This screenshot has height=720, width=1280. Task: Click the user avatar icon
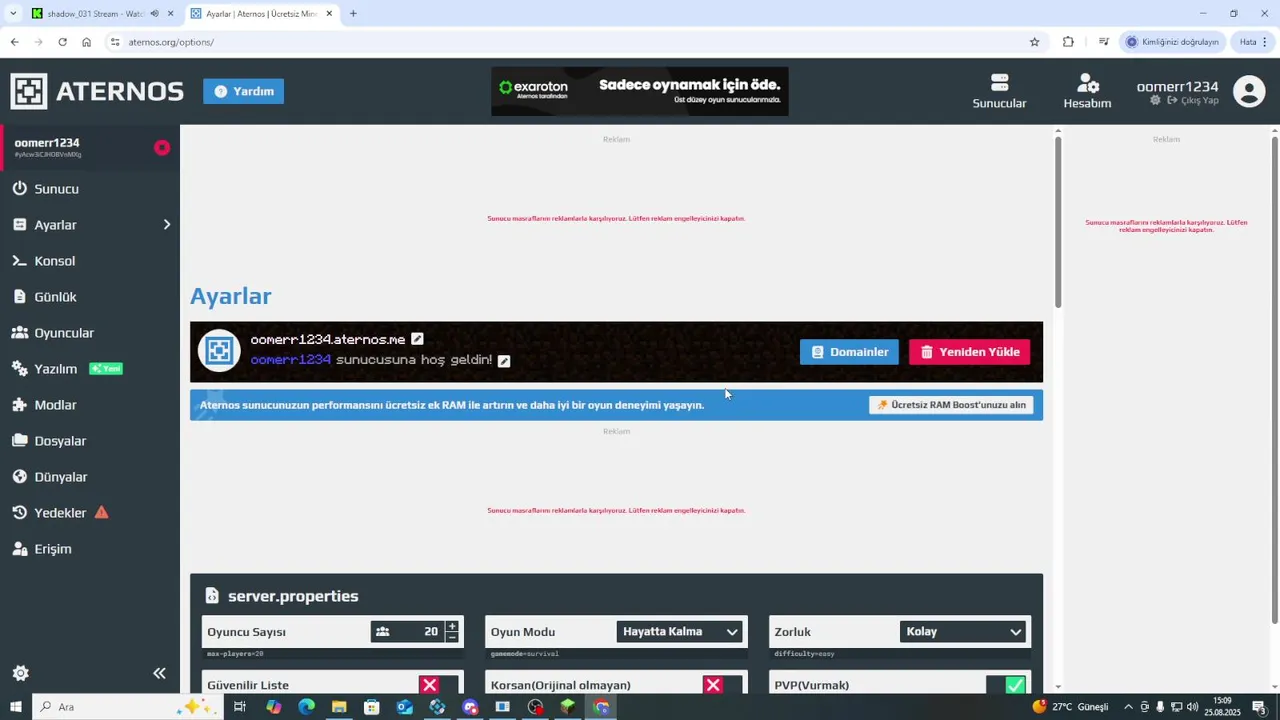pos(1249,91)
